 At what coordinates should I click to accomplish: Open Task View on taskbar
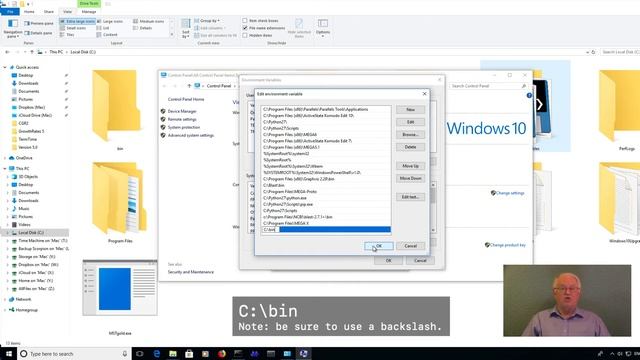pyautogui.click(x=140, y=353)
